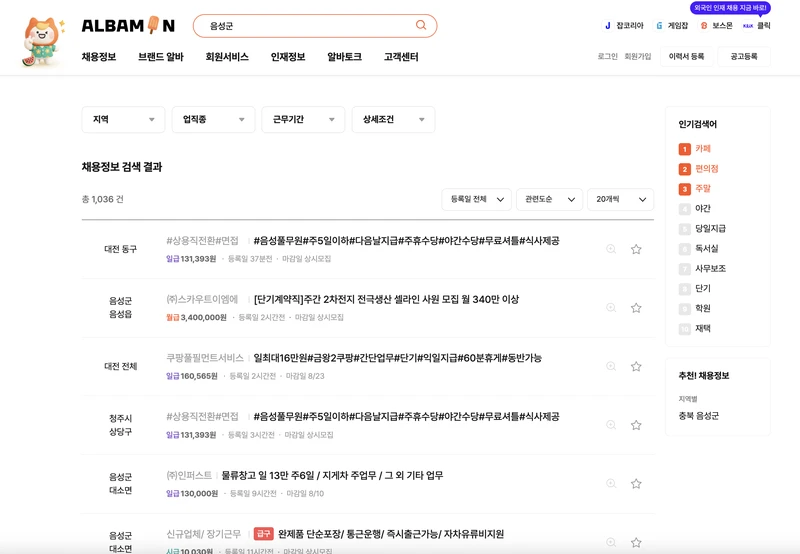Click the 이력서 등록 button

pos(686,57)
